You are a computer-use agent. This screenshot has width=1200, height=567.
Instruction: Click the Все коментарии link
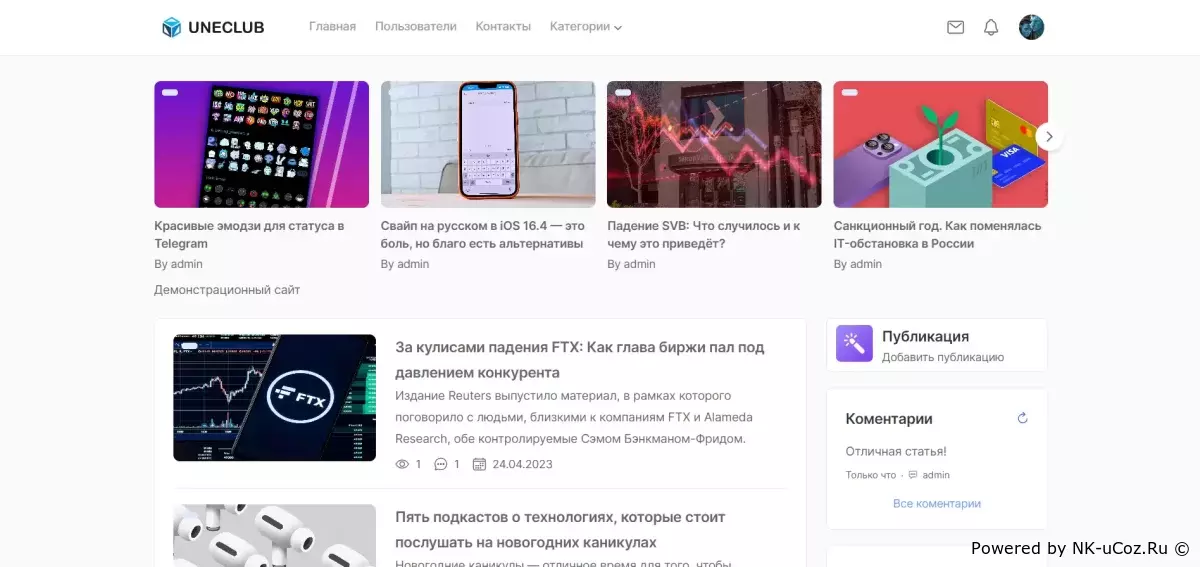click(937, 504)
